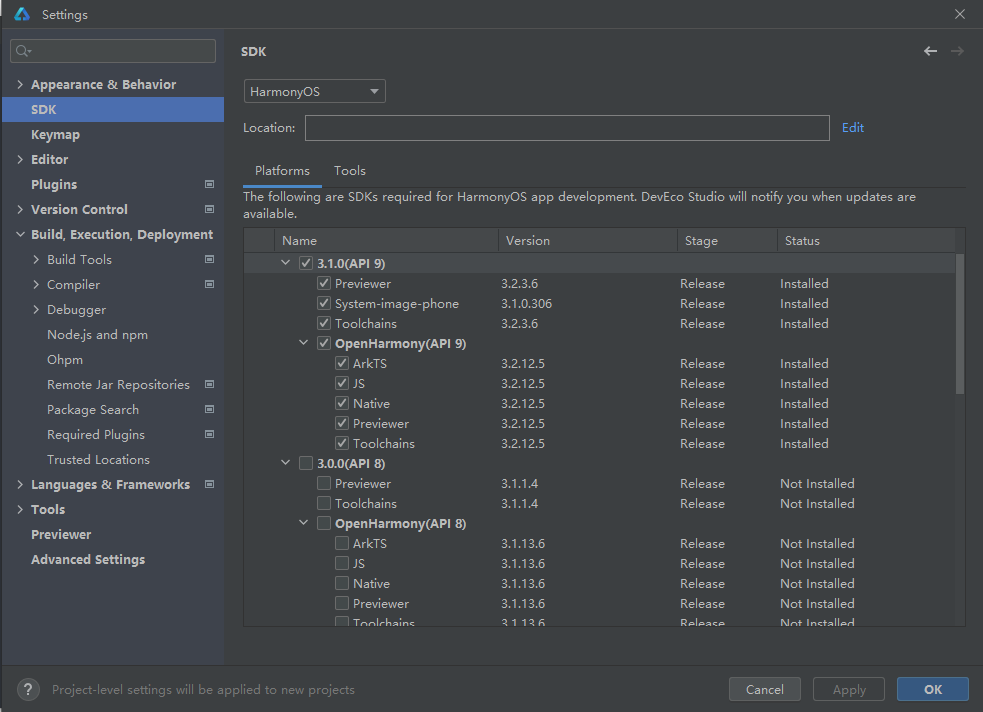The image size is (983, 712).
Task: Expand the Tools settings section
Action: pos(20,510)
